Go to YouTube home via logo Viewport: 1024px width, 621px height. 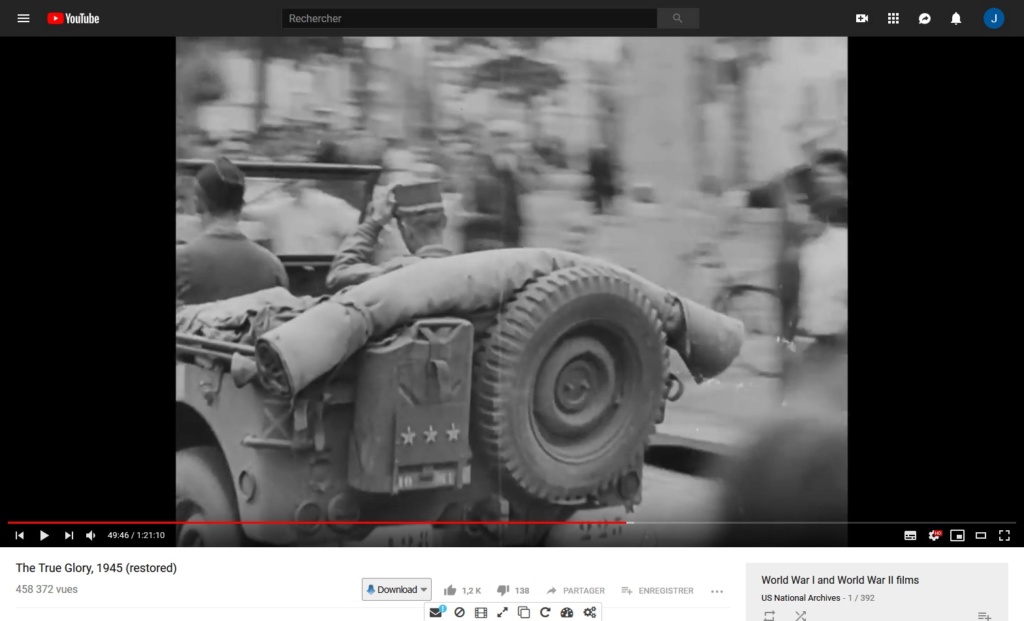click(x=73, y=18)
